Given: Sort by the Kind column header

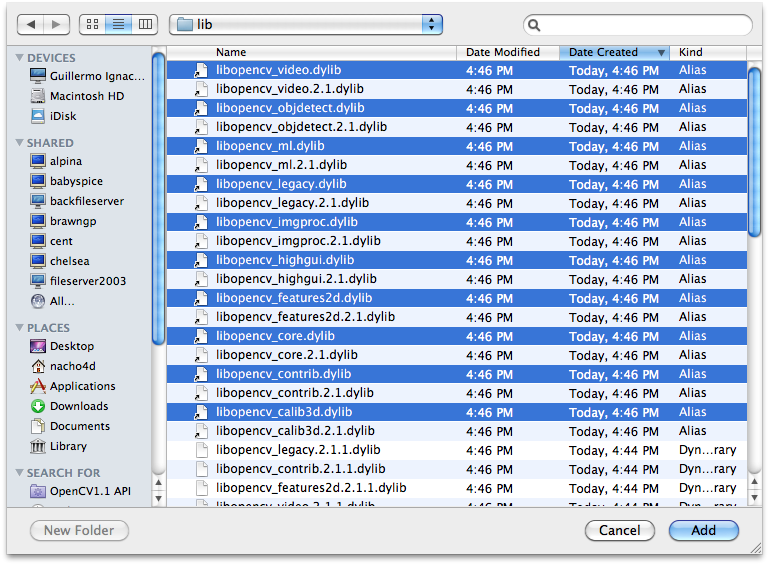Looking at the screenshot, I should 708,52.
